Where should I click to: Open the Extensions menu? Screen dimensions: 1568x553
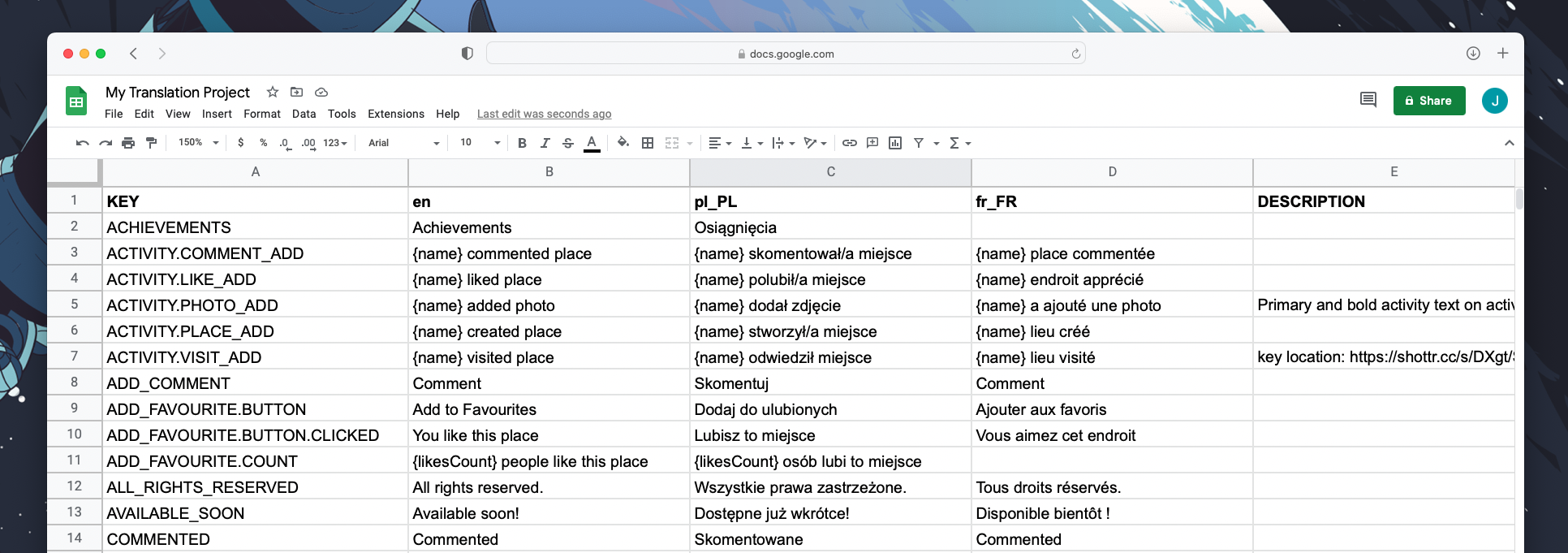click(396, 114)
